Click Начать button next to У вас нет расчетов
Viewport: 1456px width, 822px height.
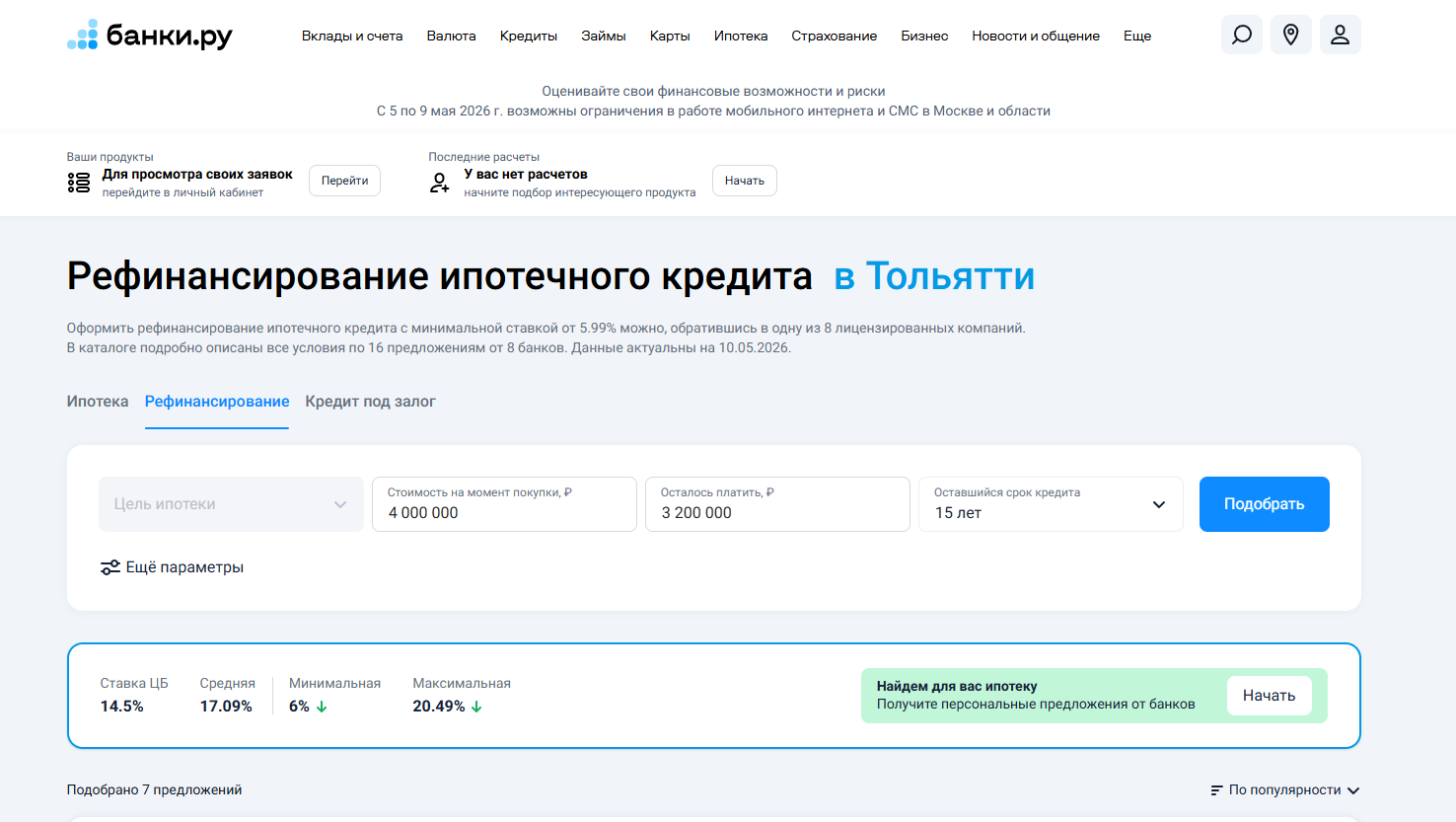point(745,181)
